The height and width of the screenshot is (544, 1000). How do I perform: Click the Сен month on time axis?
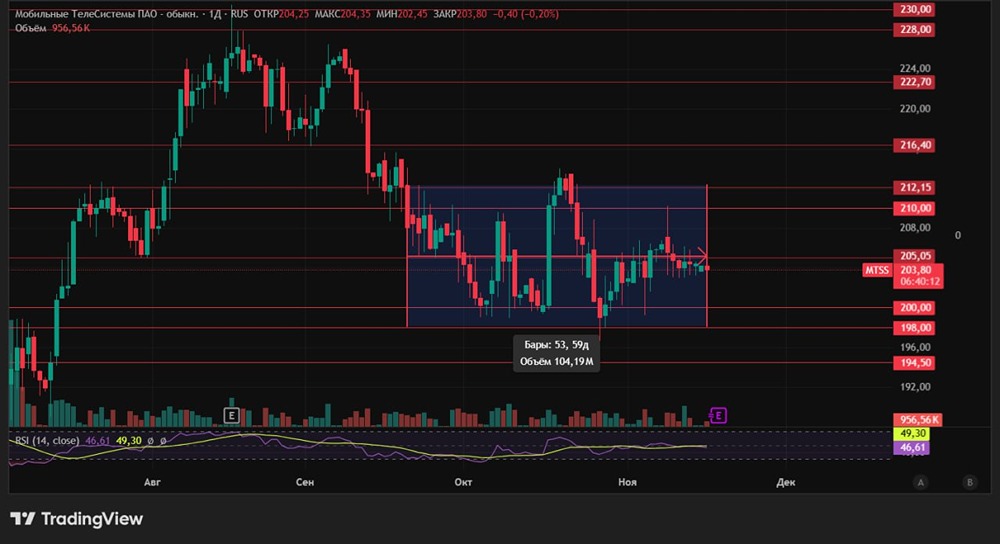305,482
